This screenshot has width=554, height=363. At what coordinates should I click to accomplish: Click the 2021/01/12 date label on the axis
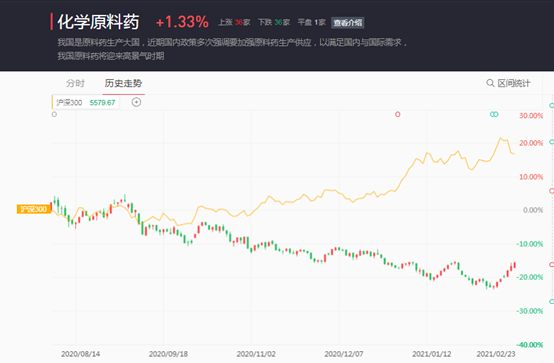click(x=431, y=354)
